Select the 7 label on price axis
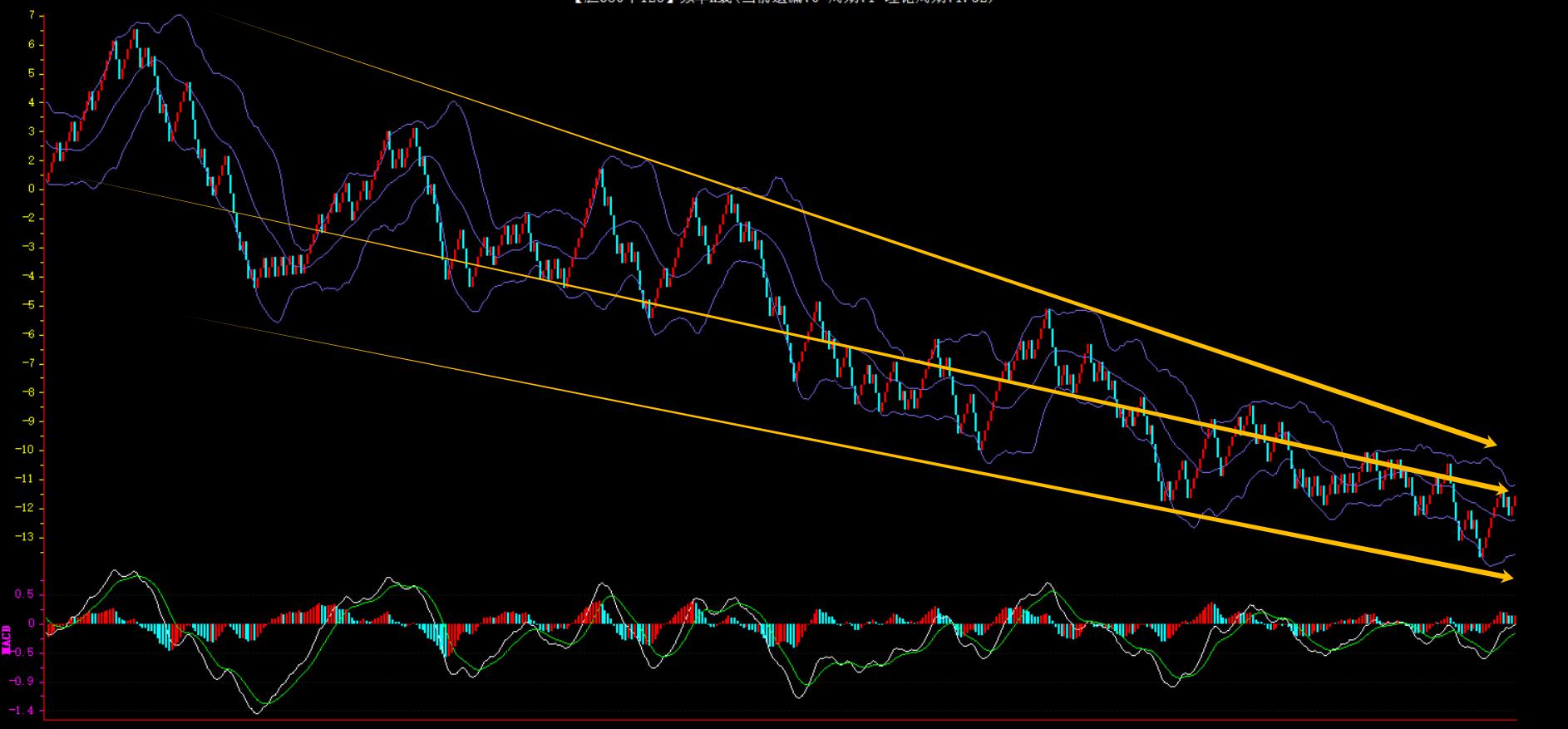Image resolution: width=1568 pixels, height=729 pixels. click(x=32, y=16)
